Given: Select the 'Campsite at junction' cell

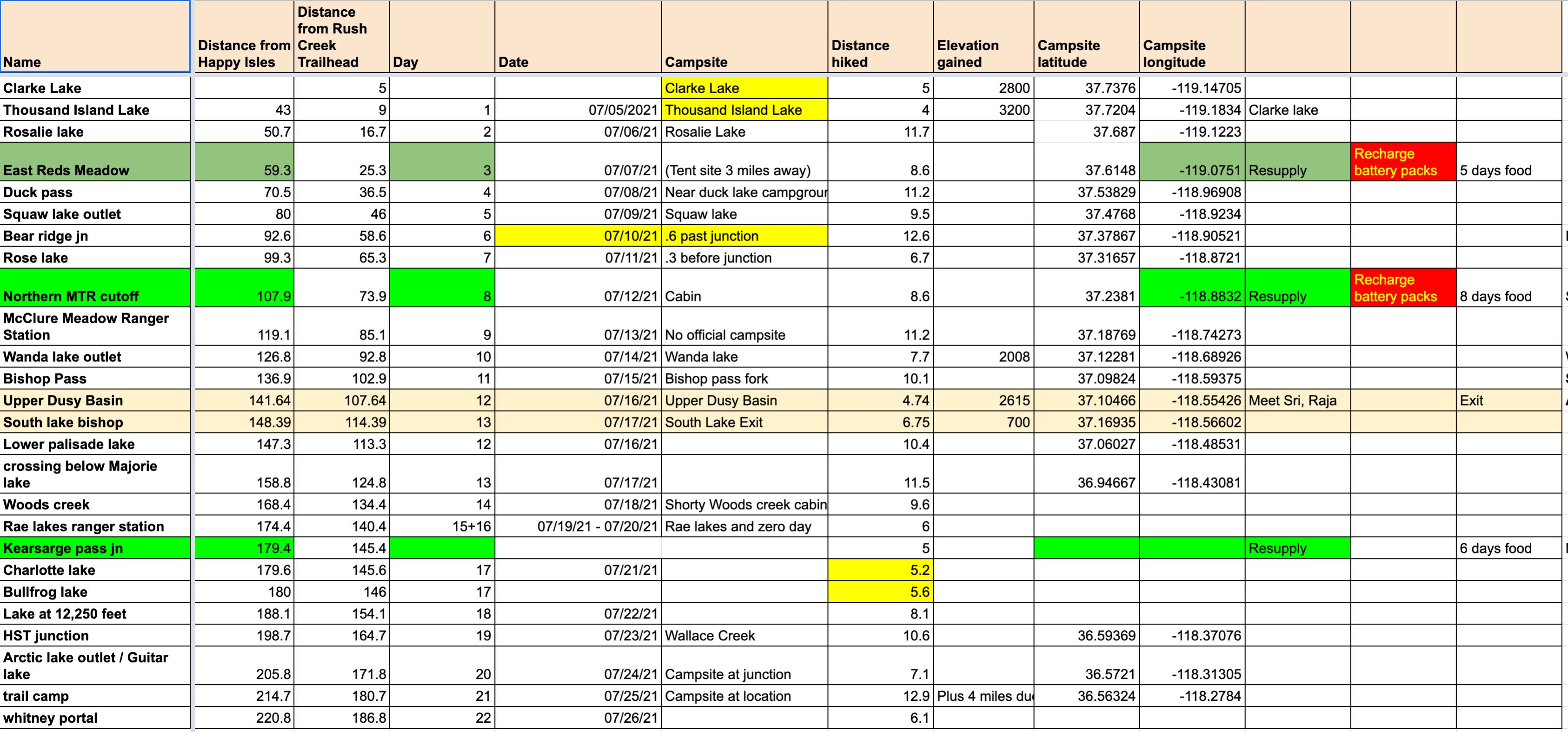Looking at the screenshot, I should pos(744,665).
